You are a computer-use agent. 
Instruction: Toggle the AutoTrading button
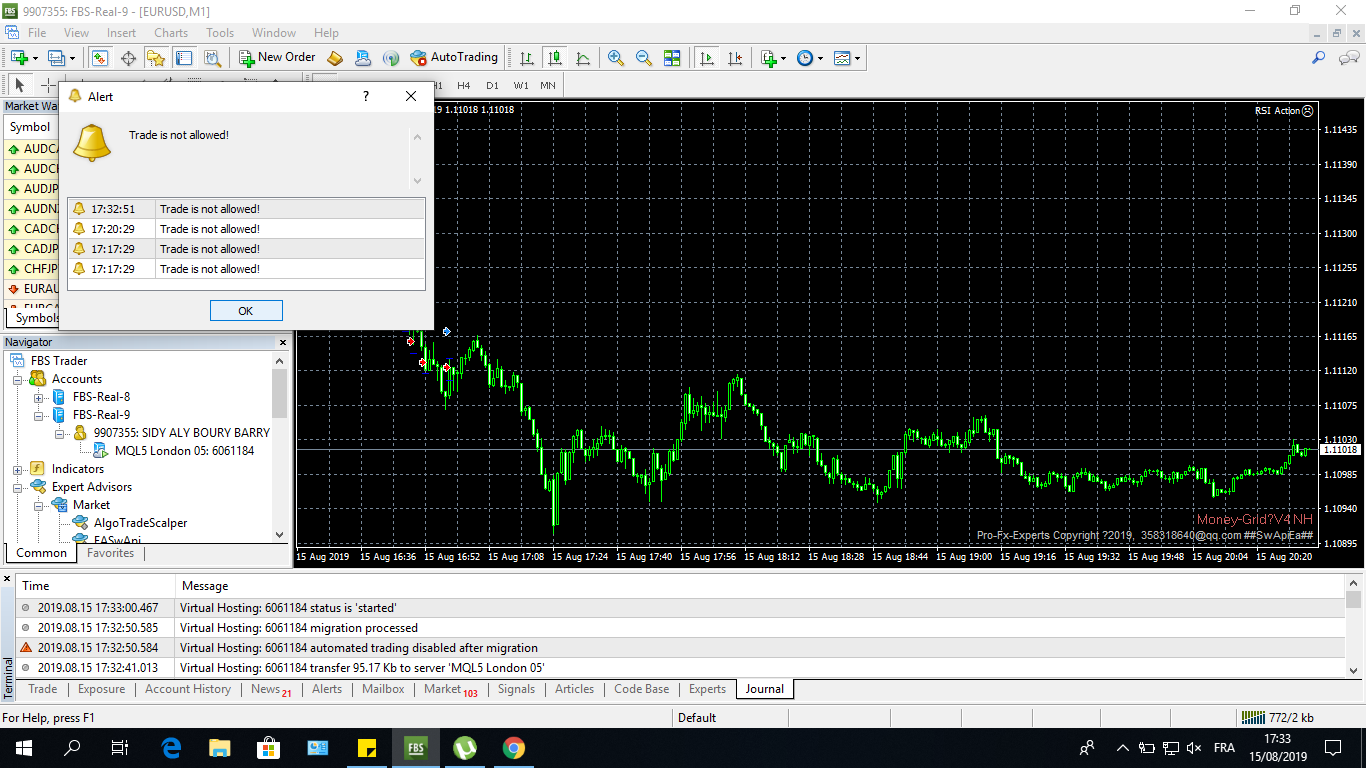pos(453,58)
